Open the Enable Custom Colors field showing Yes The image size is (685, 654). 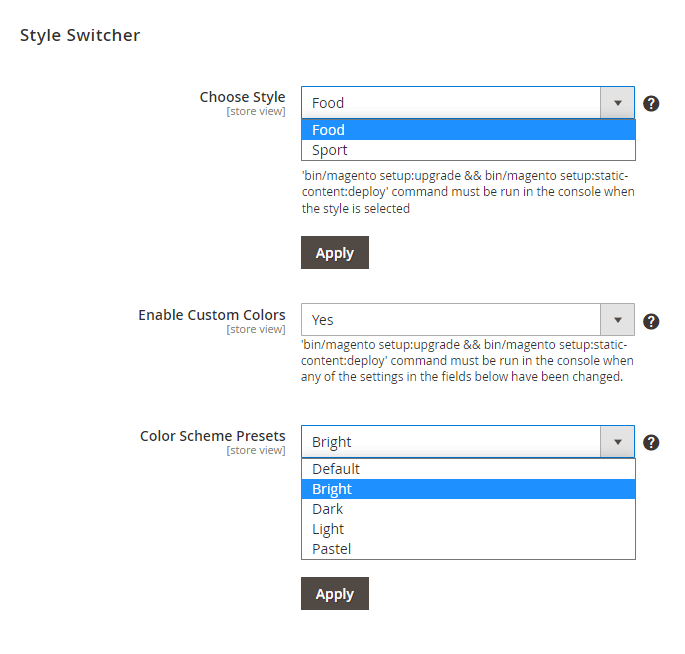point(468,320)
